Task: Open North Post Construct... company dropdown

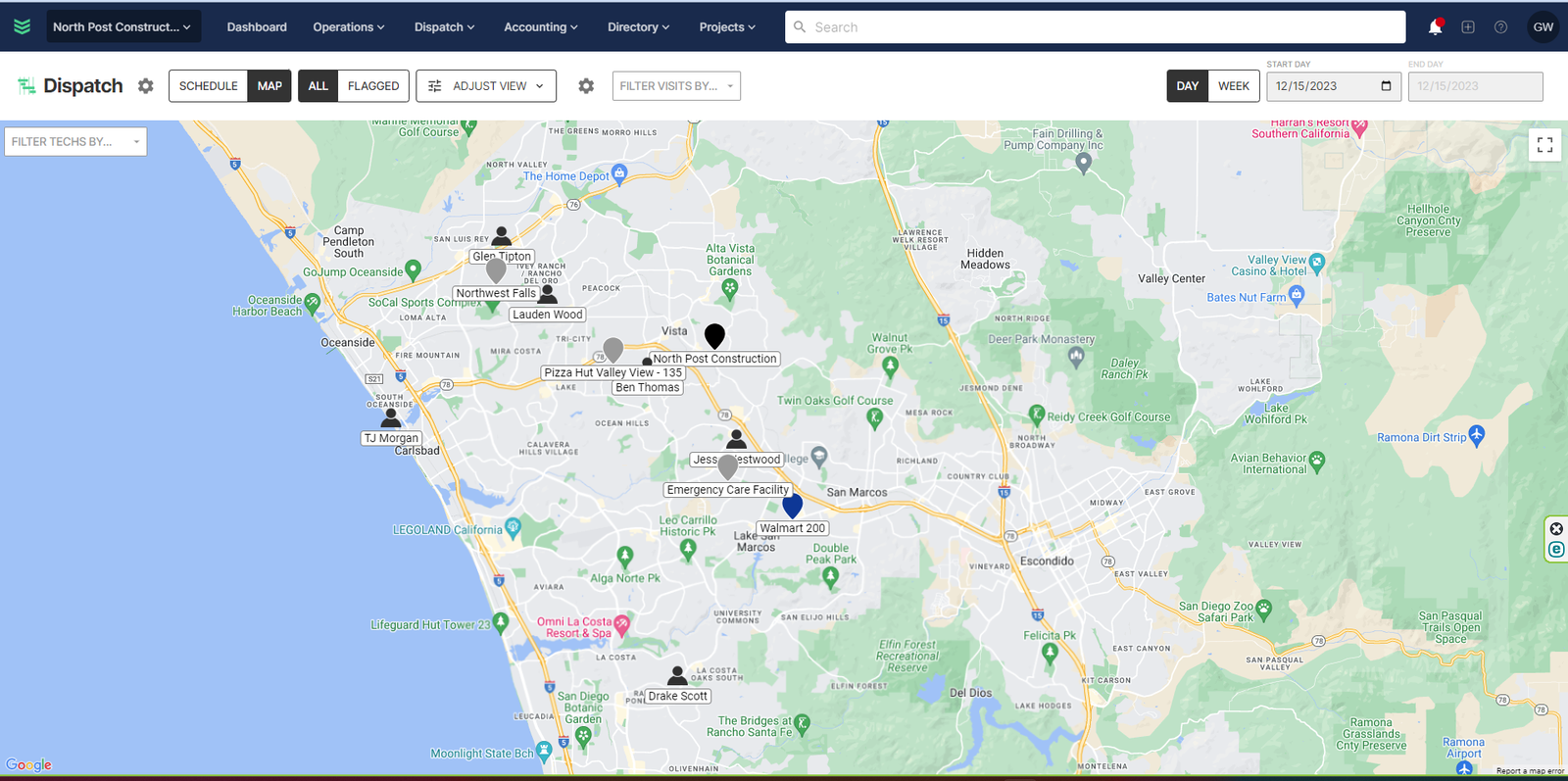Action: (123, 26)
